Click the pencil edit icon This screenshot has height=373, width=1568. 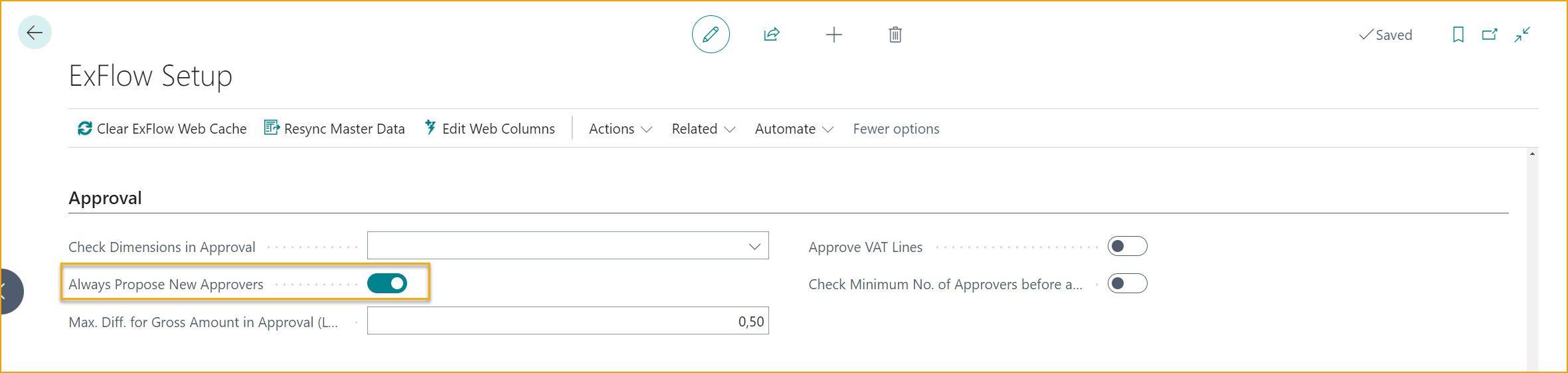(711, 35)
